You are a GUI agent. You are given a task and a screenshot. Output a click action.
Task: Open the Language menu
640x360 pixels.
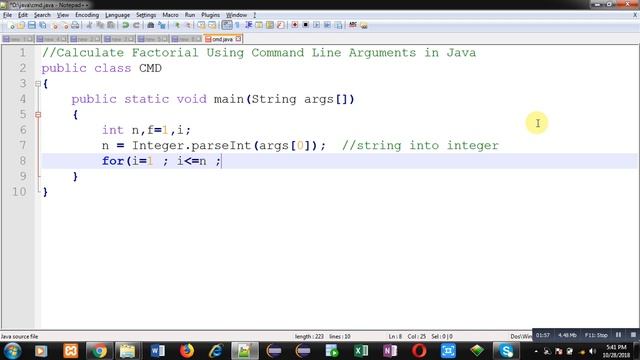click(x=117, y=15)
